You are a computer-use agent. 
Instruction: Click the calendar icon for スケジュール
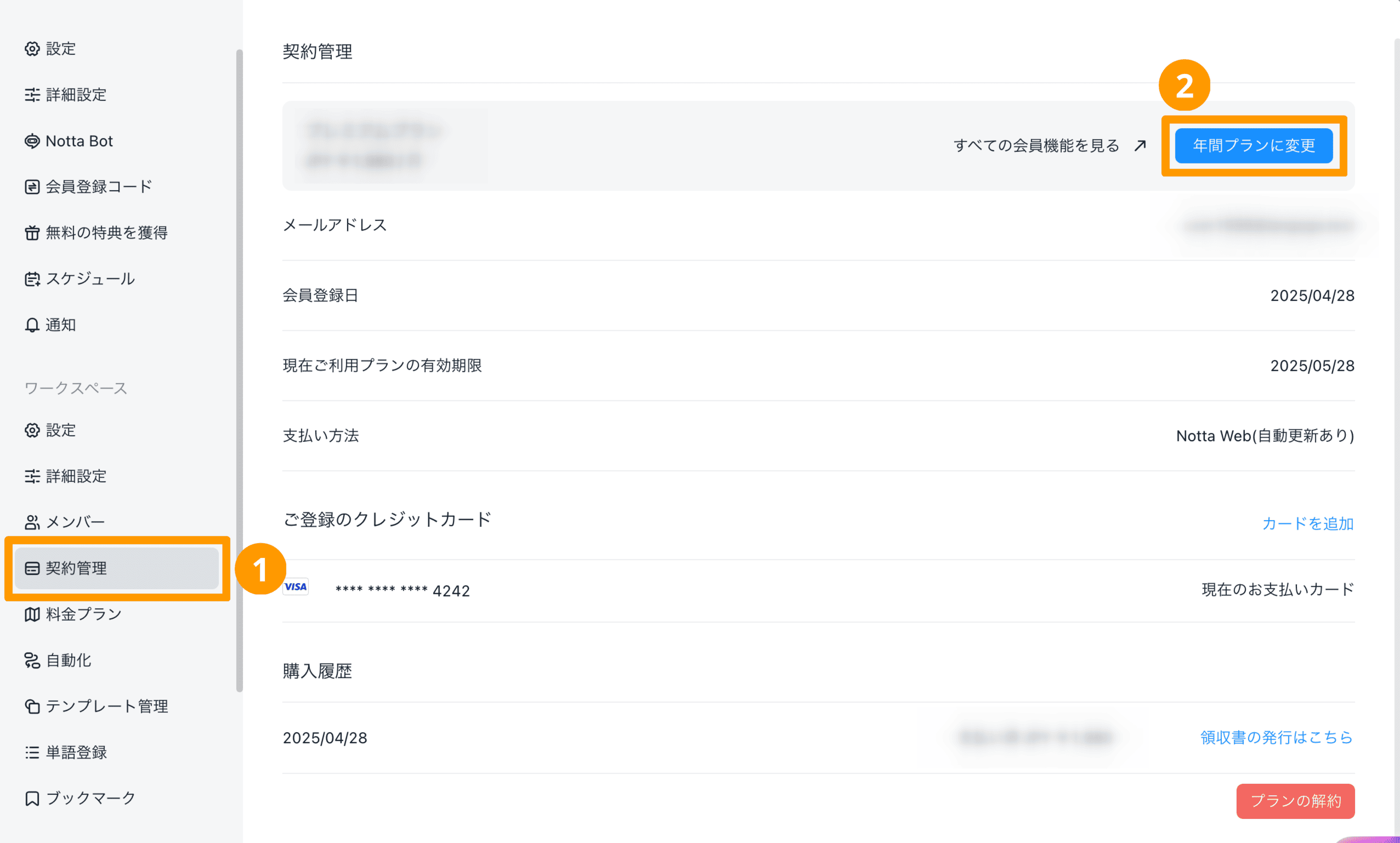click(32, 279)
